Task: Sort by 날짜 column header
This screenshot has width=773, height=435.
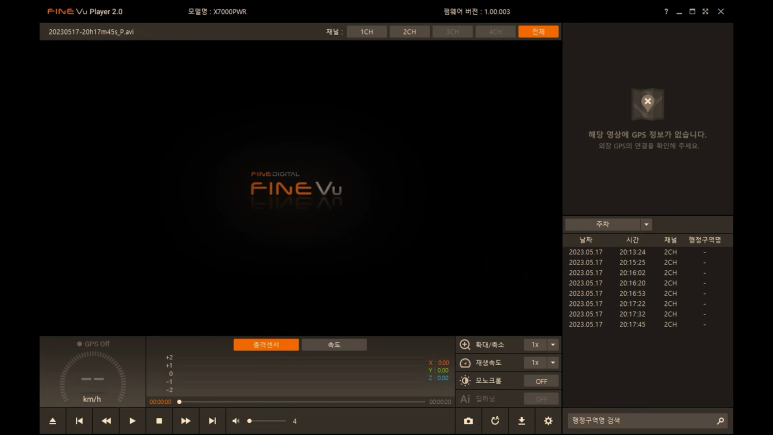Action: 586,240
